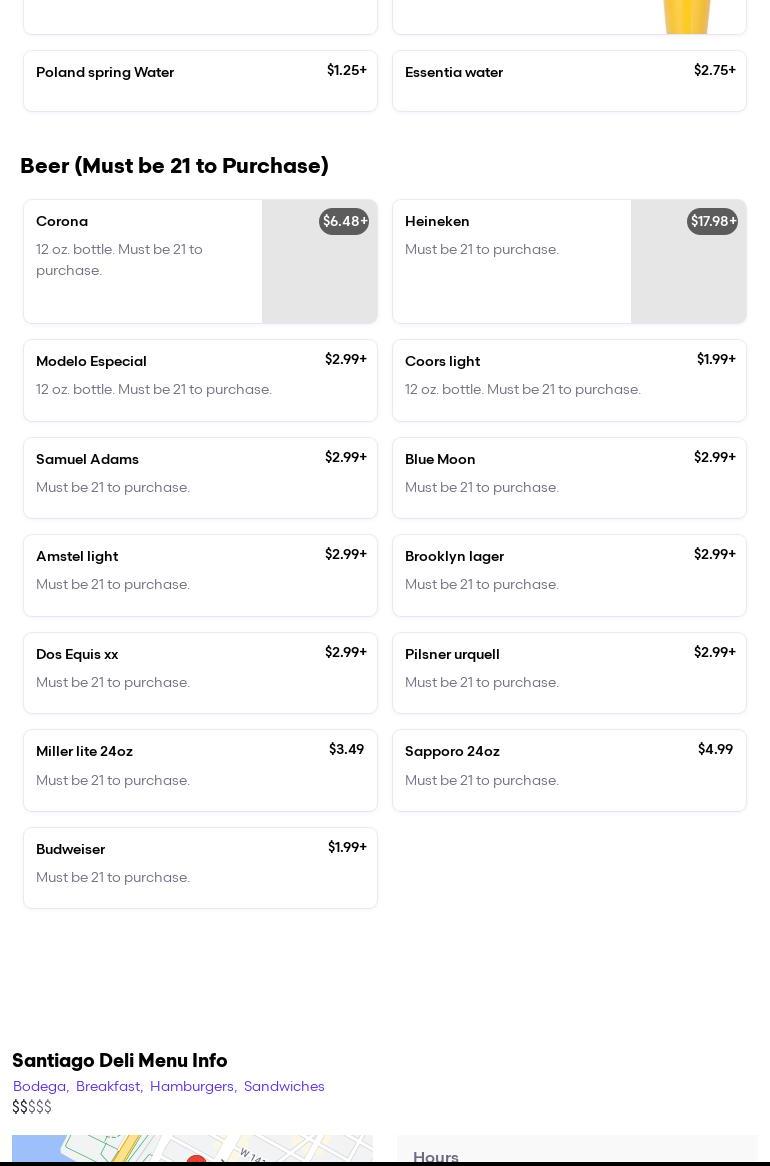770x1166 pixels.
Task: Pick the Amstel light item
Action: coord(200,575)
